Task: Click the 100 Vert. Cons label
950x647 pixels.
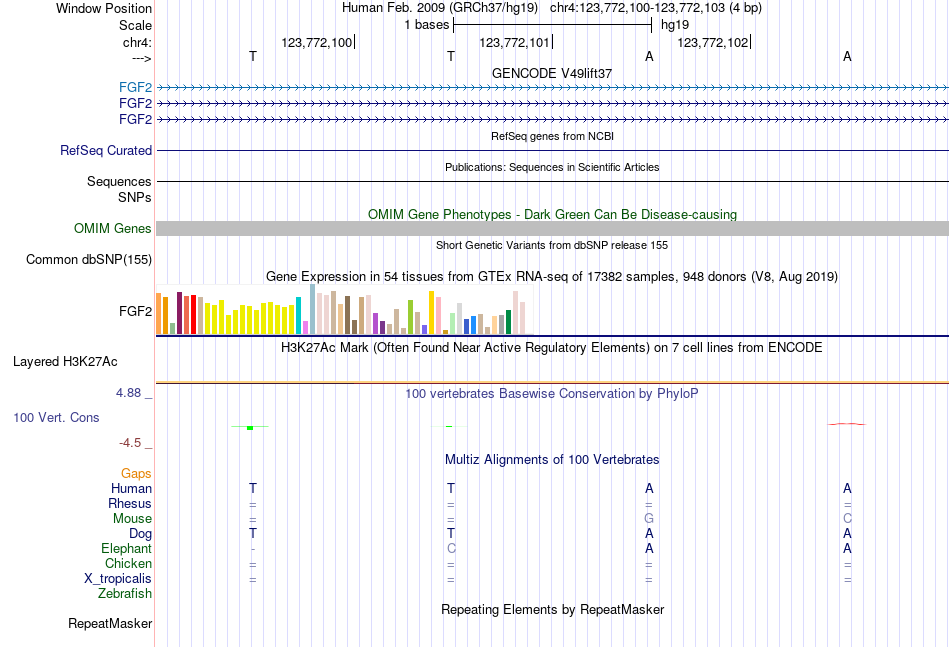Action: click(x=56, y=417)
